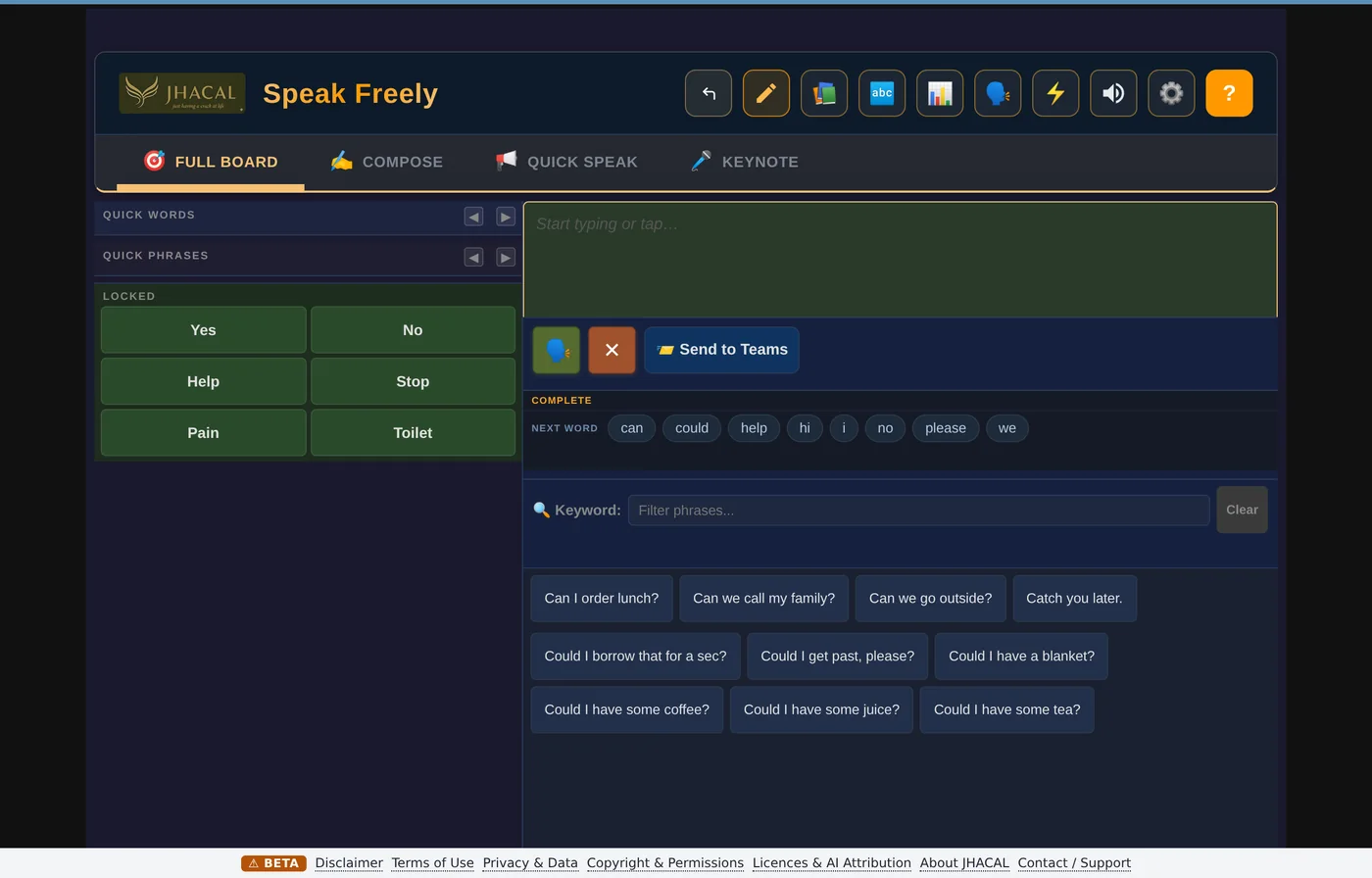Choose 'Could I have some tea?'
The height and width of the screenshot is (878, 1372).
pos(1006,709)
